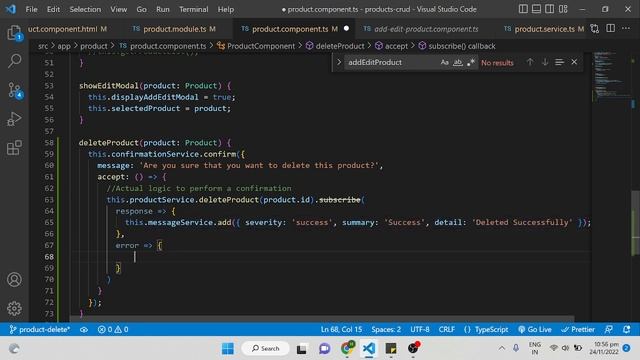The image size is (640, 360).
Task: Open the Search view in activity bar
Action: [x=14, y=61]
